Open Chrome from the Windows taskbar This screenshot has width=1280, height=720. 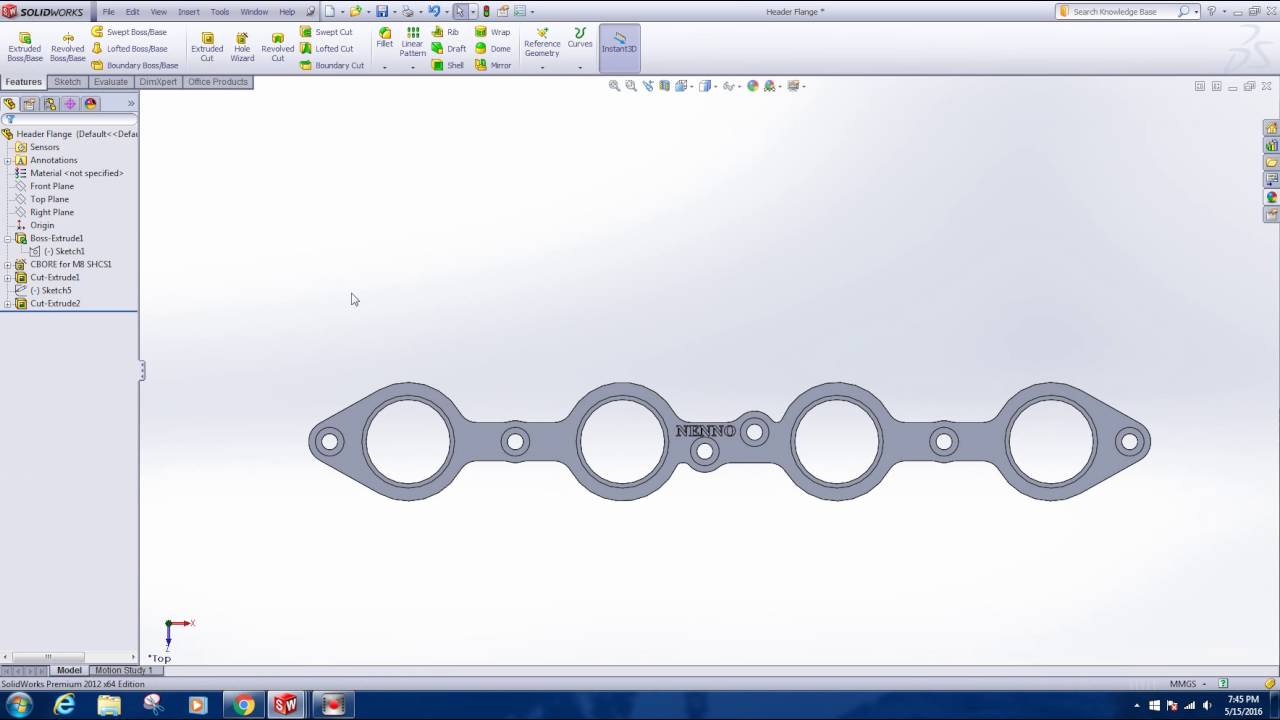coord(243,705)
